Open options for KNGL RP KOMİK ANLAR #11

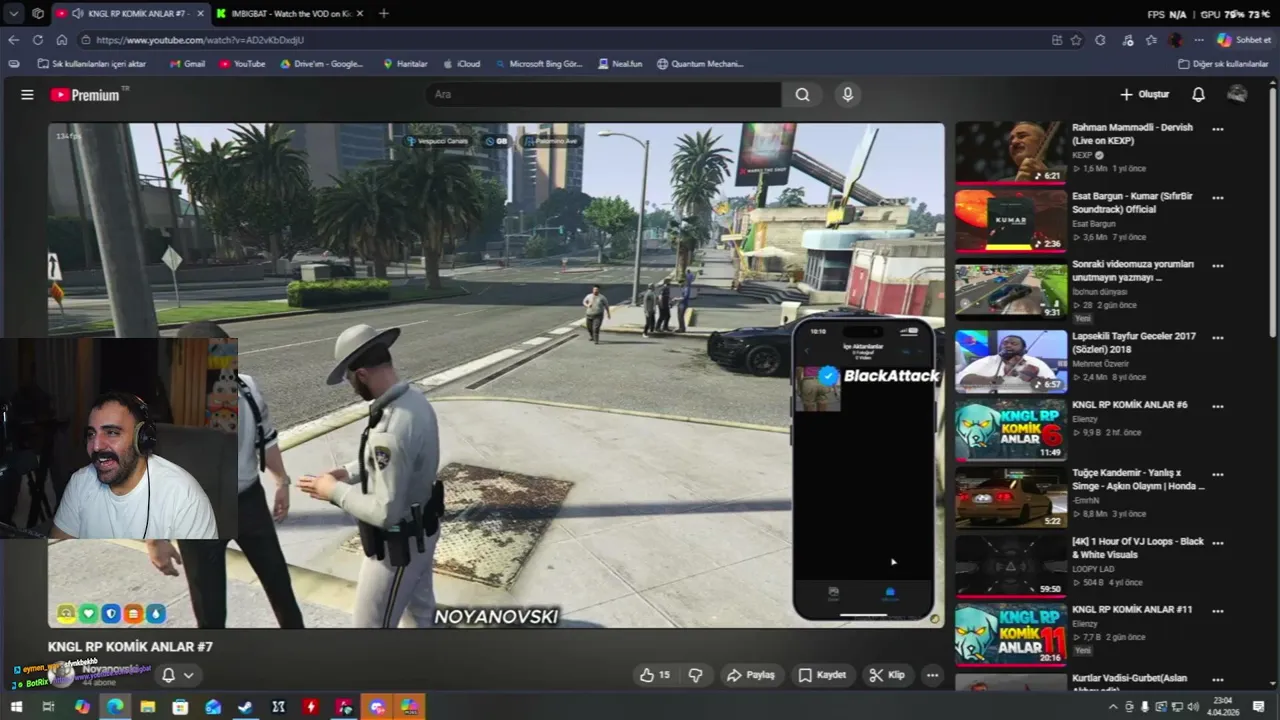pyautogui.click(x=1218, y=611)
